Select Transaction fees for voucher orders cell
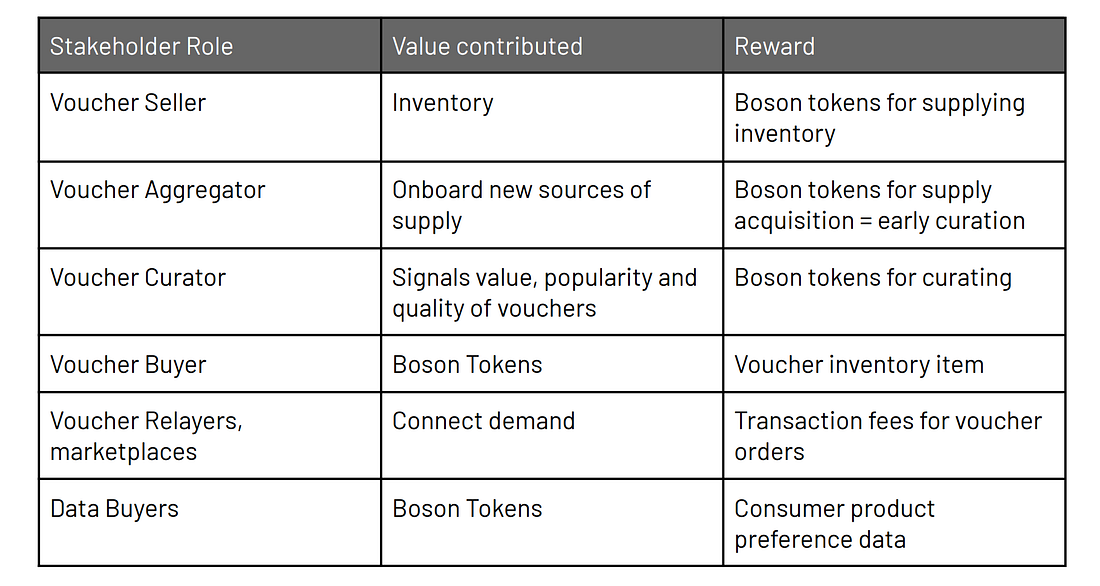Image resolution: width=1100 pixels, height=586 pixels. click(894, 436)
